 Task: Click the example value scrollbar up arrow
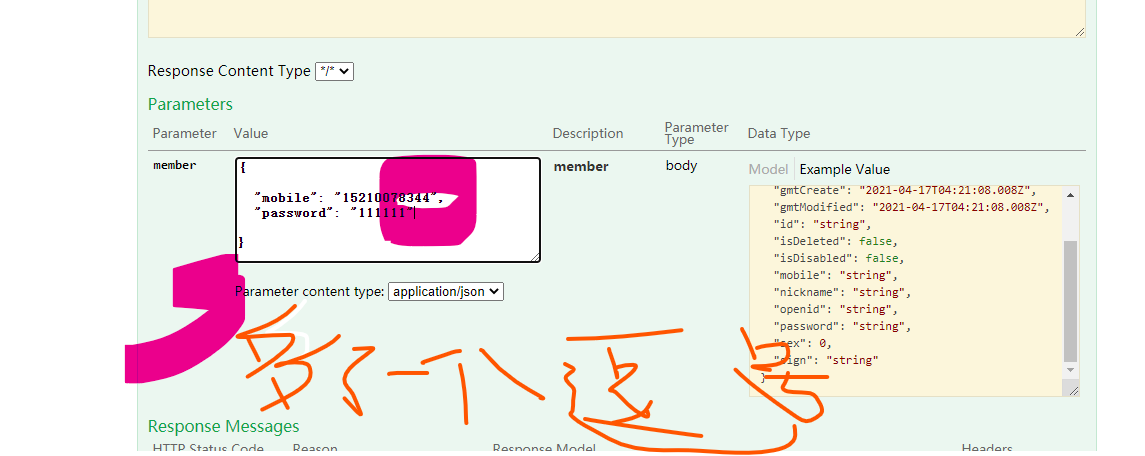(1070, 195)
